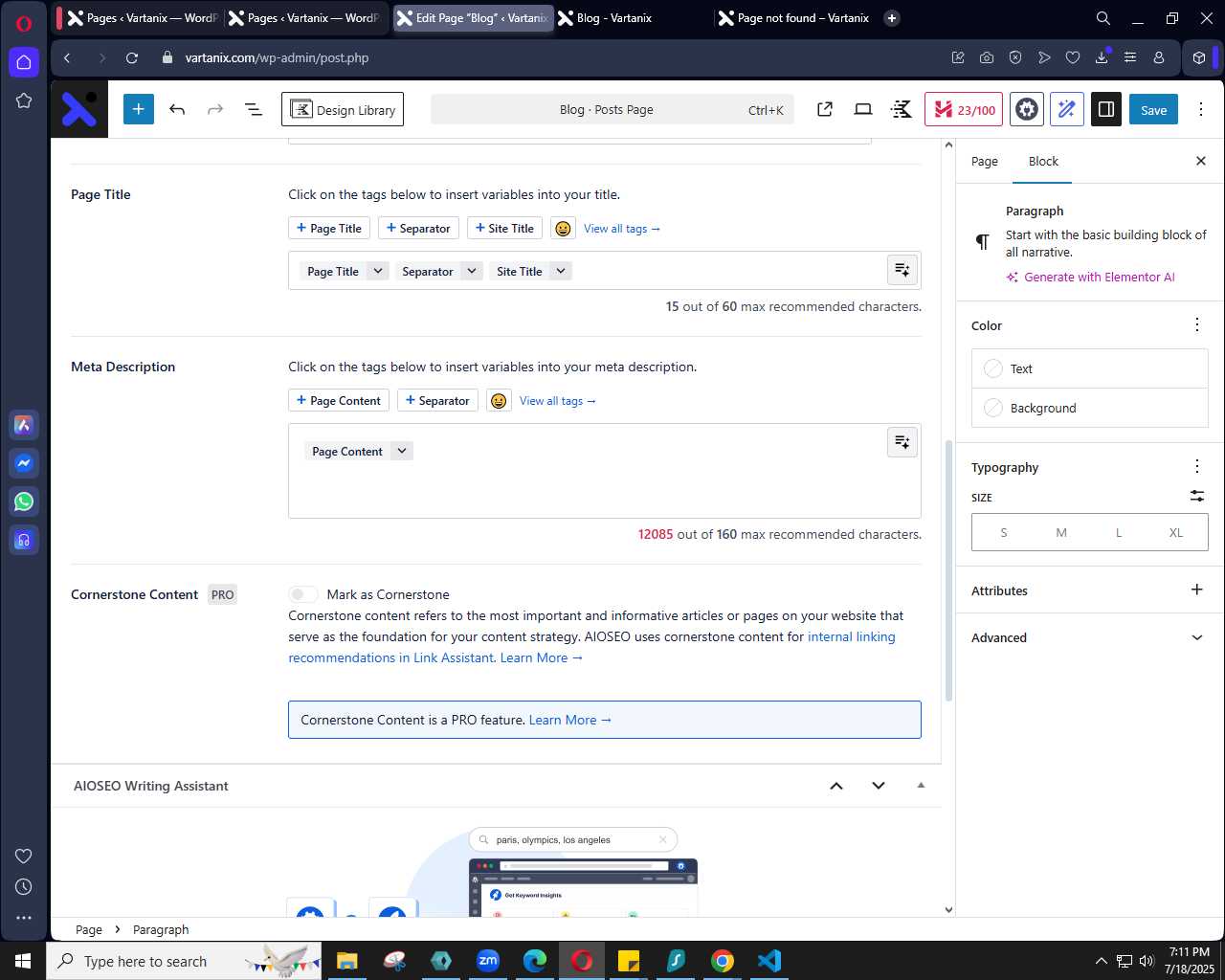Open the device preview options
The image size is (1225, 980).
(863, 109)
